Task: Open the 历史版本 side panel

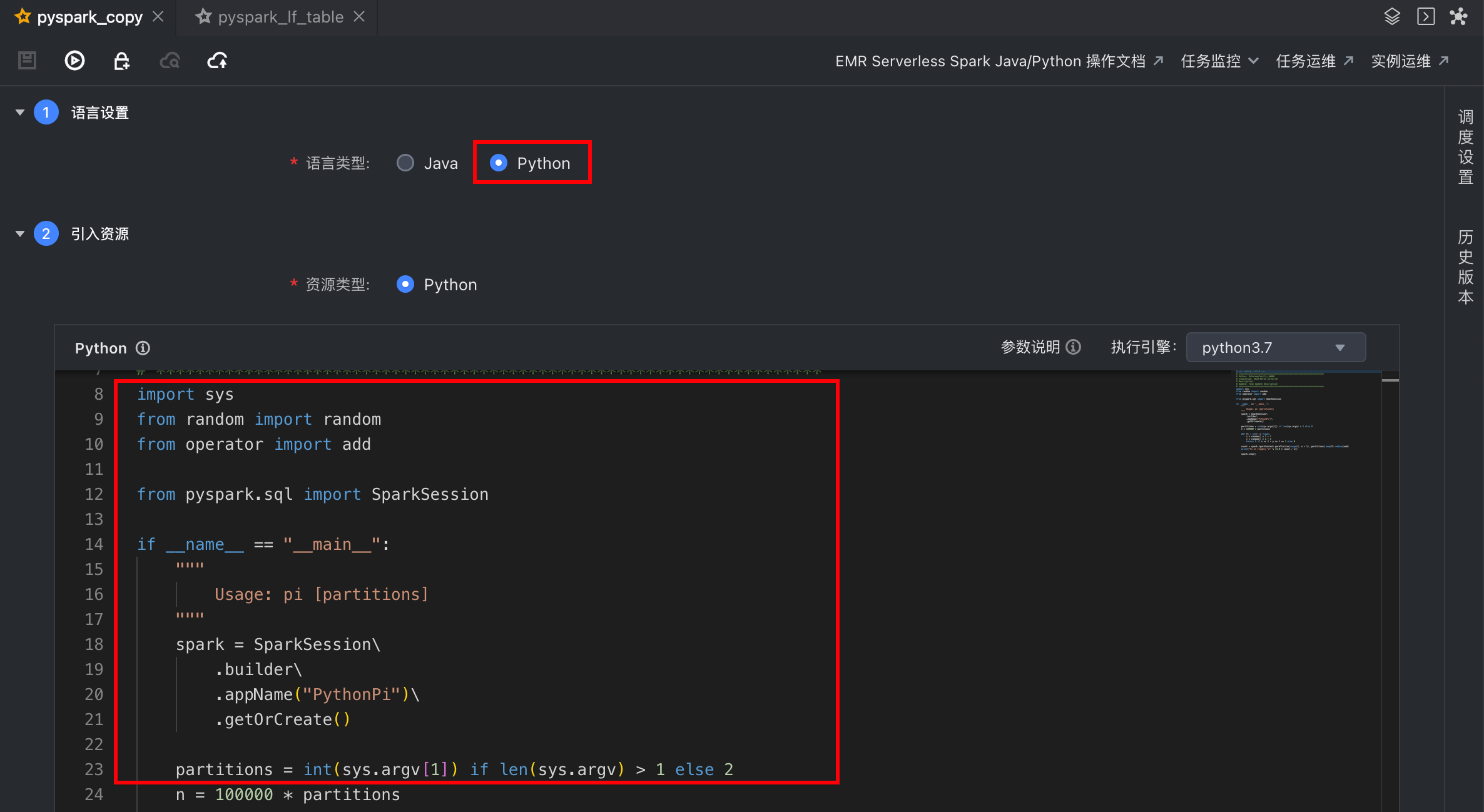Action: tap(1465, 267)
